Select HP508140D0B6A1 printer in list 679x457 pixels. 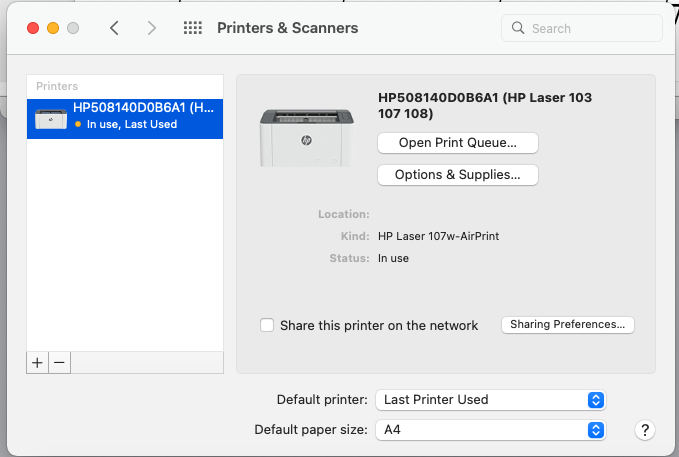[x=140, y=116]
